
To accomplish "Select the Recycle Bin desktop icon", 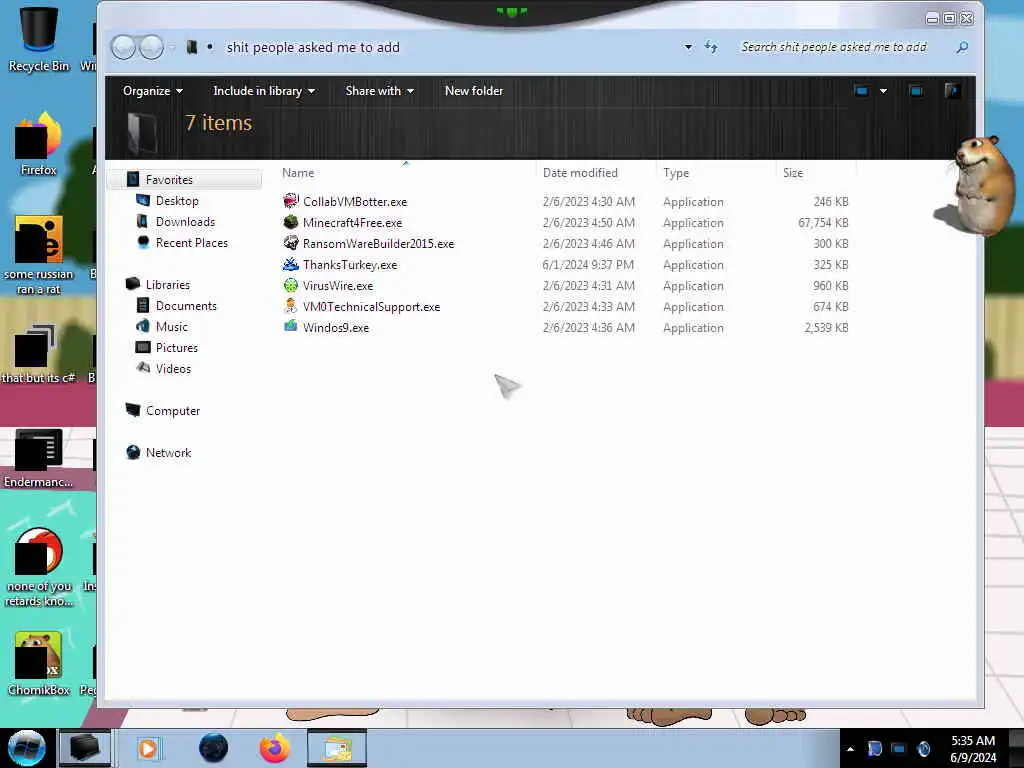I will pos(39,40).
